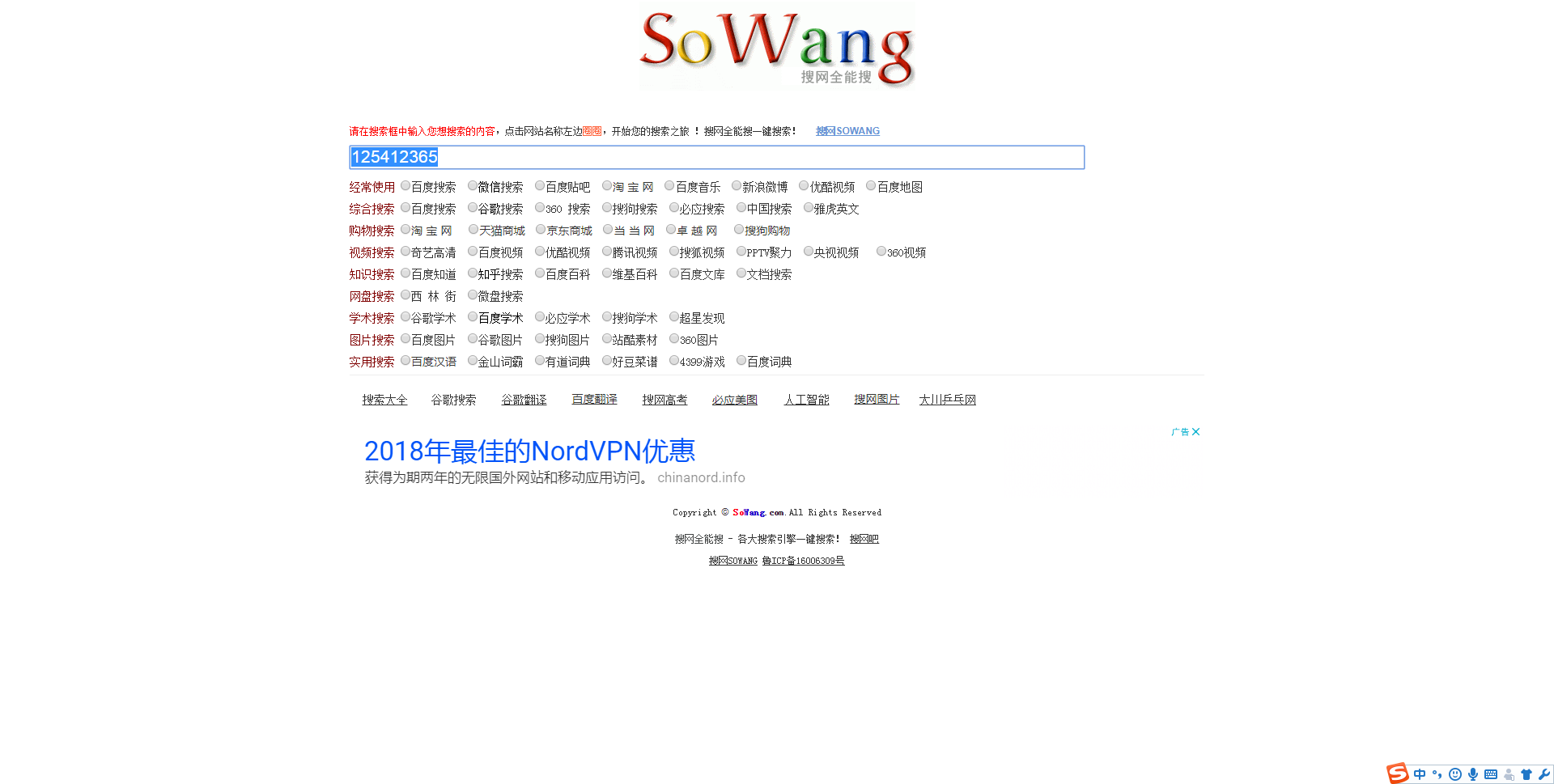Open the 搜网吧 footer link
Screen dimensions: 1554x784
click(864, 539)
